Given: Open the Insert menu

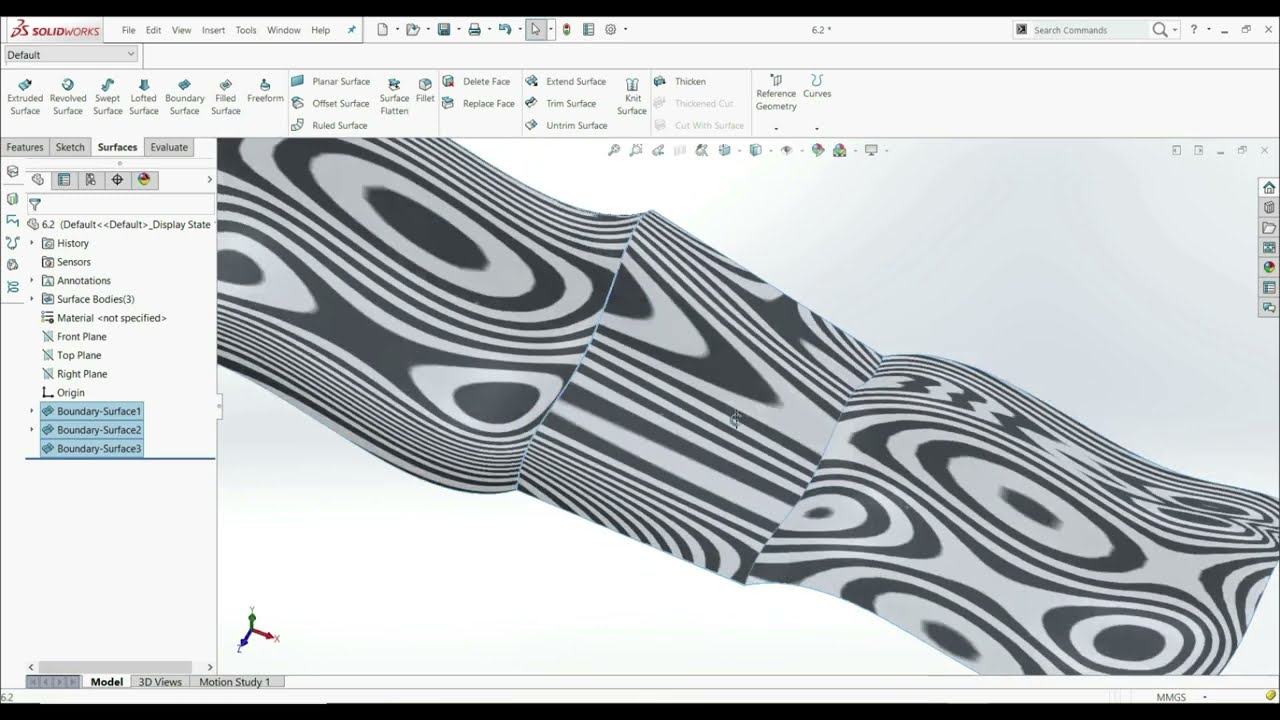Looking at the screenshot, I should [x=213, y=30].
